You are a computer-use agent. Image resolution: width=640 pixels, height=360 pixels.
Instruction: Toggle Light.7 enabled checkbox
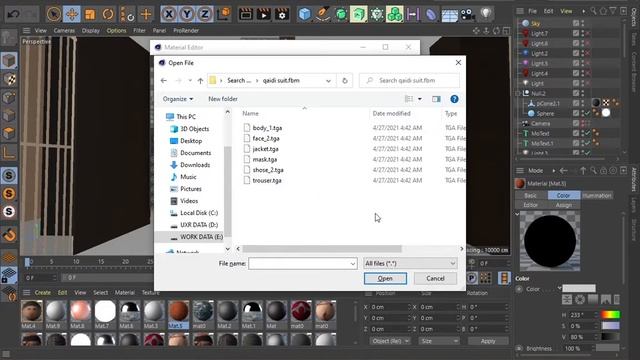click(576, 33)
